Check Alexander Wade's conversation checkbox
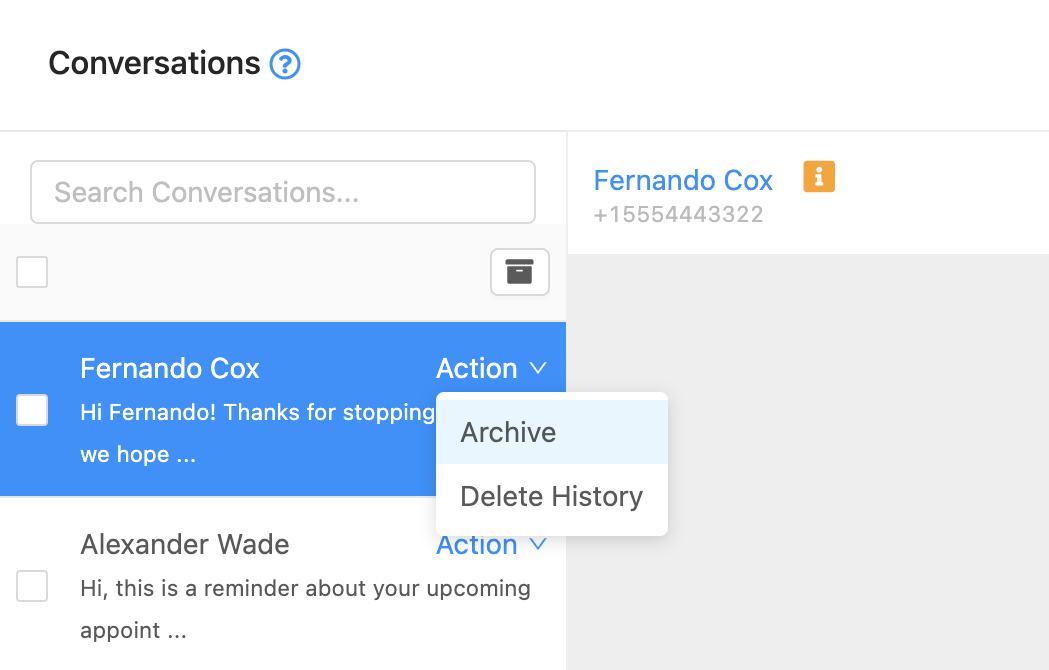The height and width of the screenshot is (670, 1049). pyautogui.click(x=31, y=586)
